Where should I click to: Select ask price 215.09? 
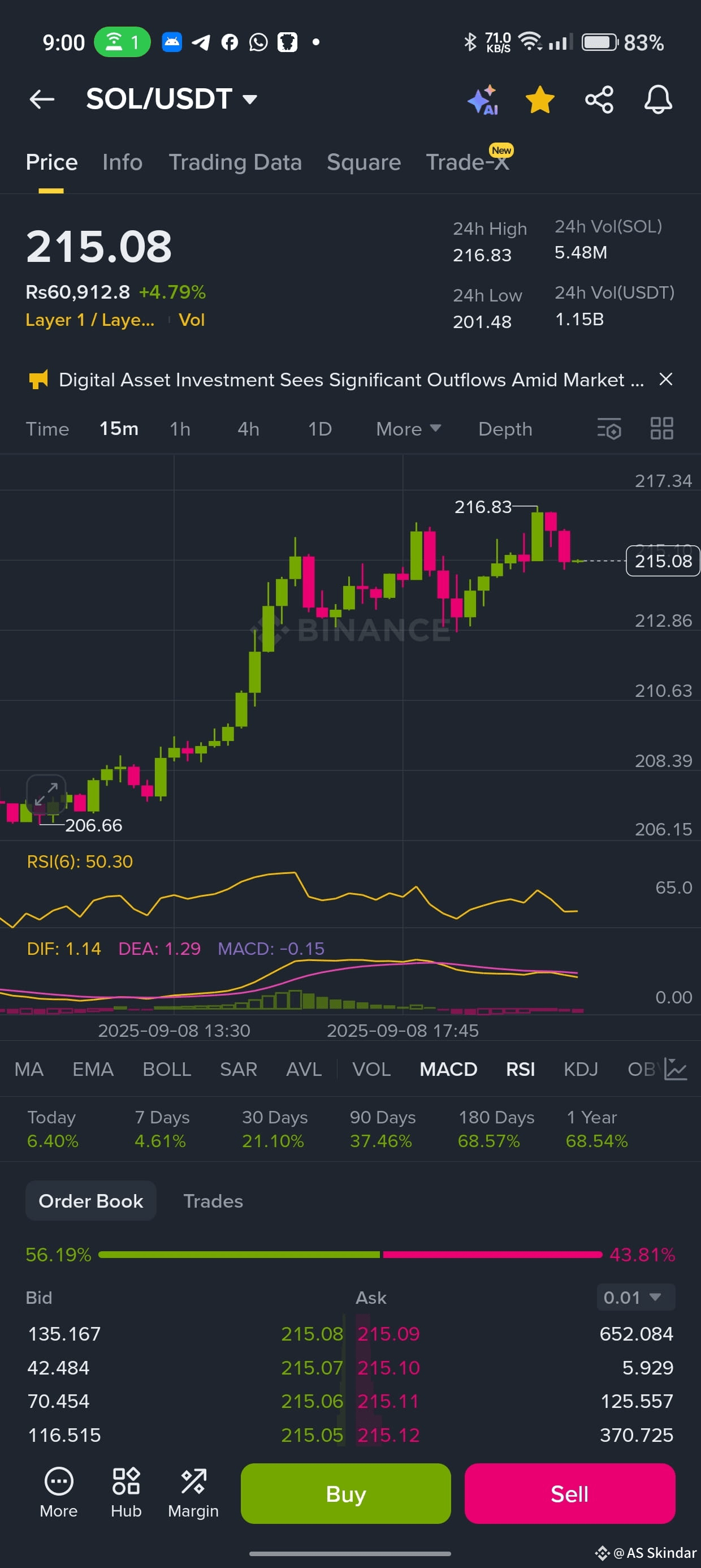[x=388, y=1334]
